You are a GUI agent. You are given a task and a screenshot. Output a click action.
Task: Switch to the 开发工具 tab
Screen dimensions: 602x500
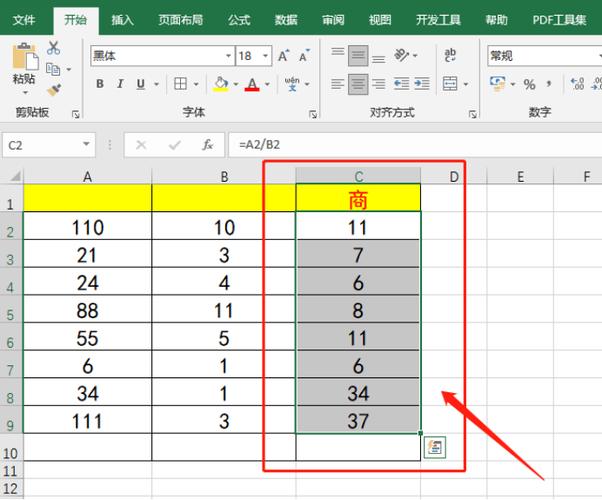pyautogui.click(x=438, y=20)
